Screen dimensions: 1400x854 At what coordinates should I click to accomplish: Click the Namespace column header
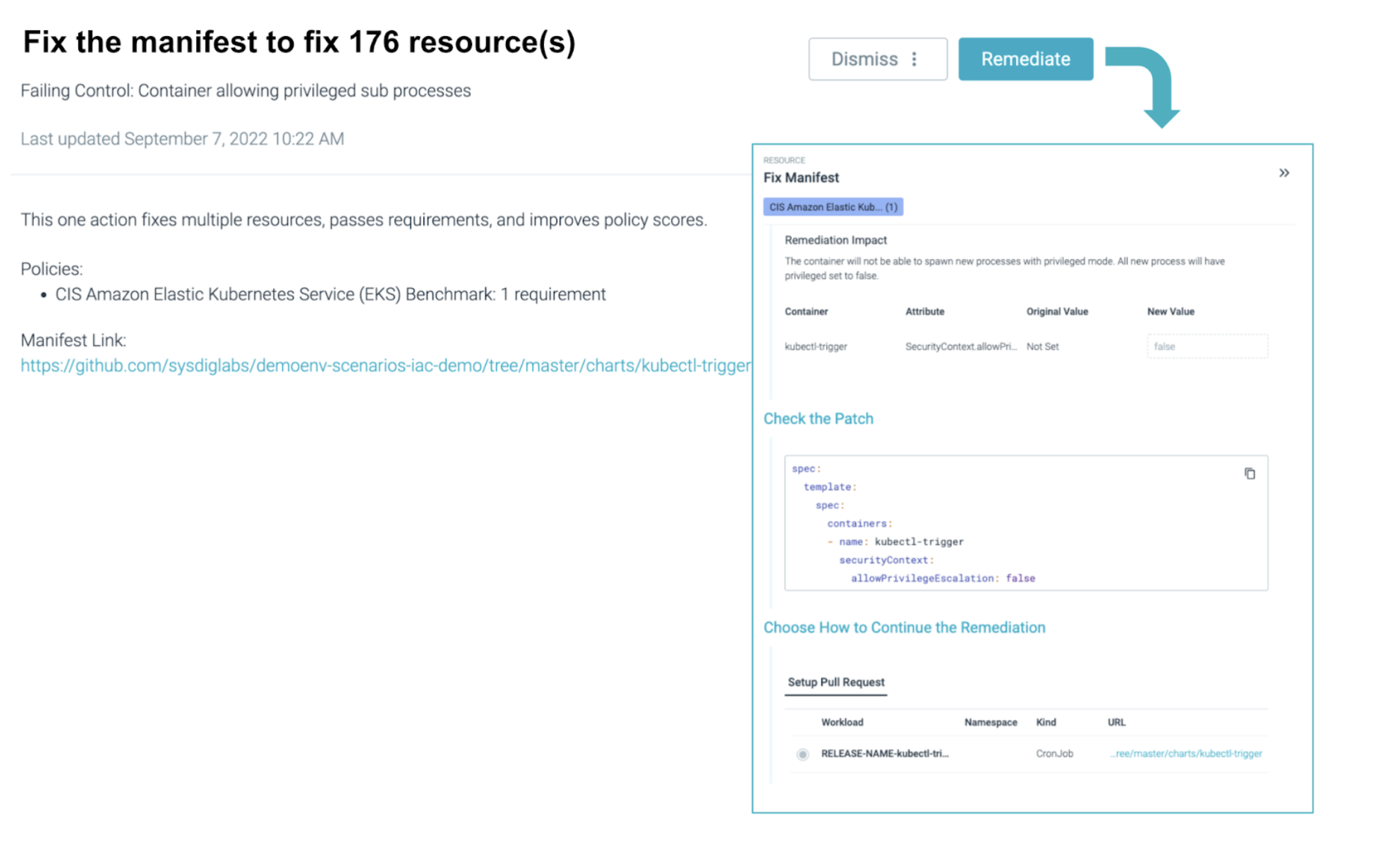pos(991,722)
